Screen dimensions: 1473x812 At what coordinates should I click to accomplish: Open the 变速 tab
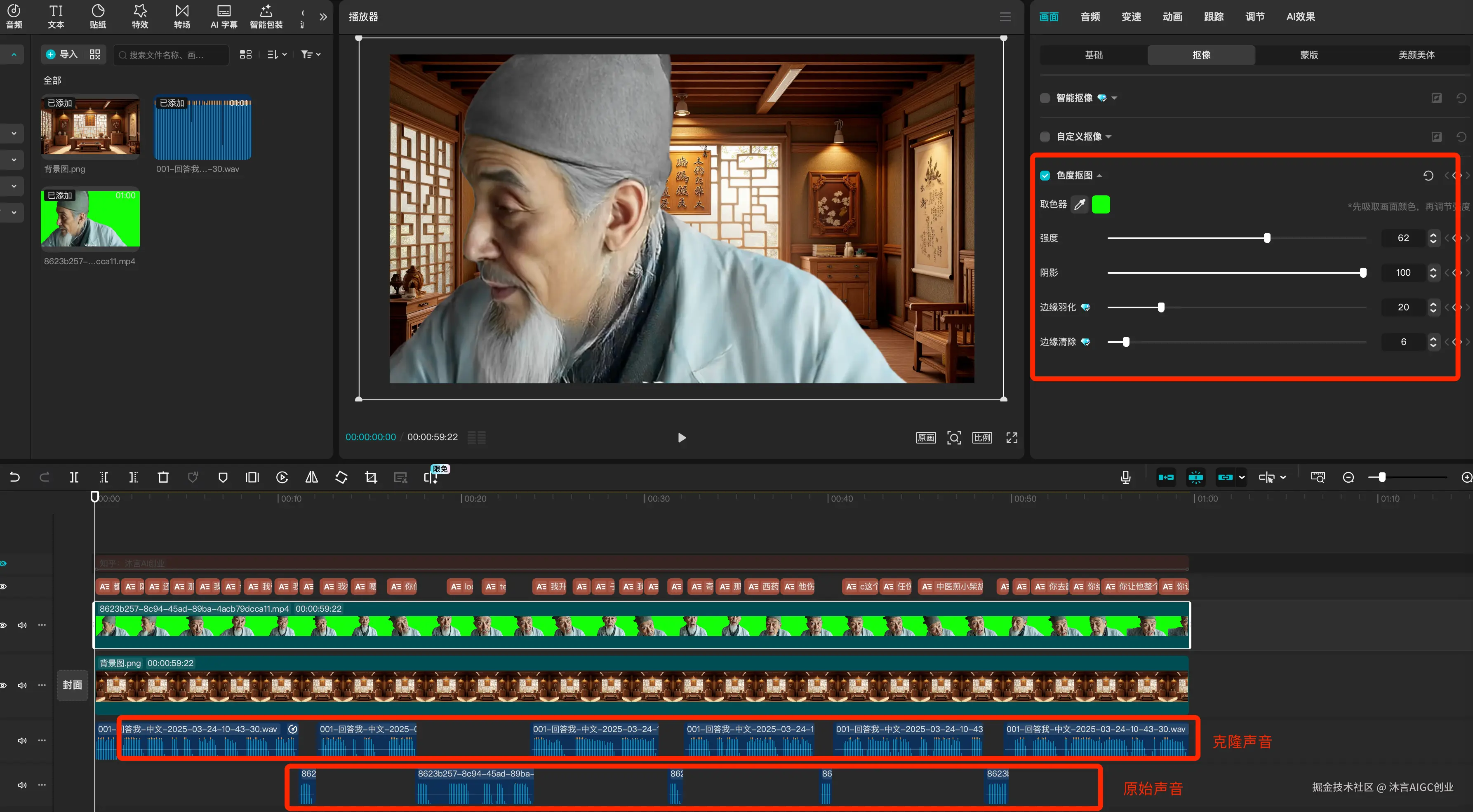coord(1131,16)
